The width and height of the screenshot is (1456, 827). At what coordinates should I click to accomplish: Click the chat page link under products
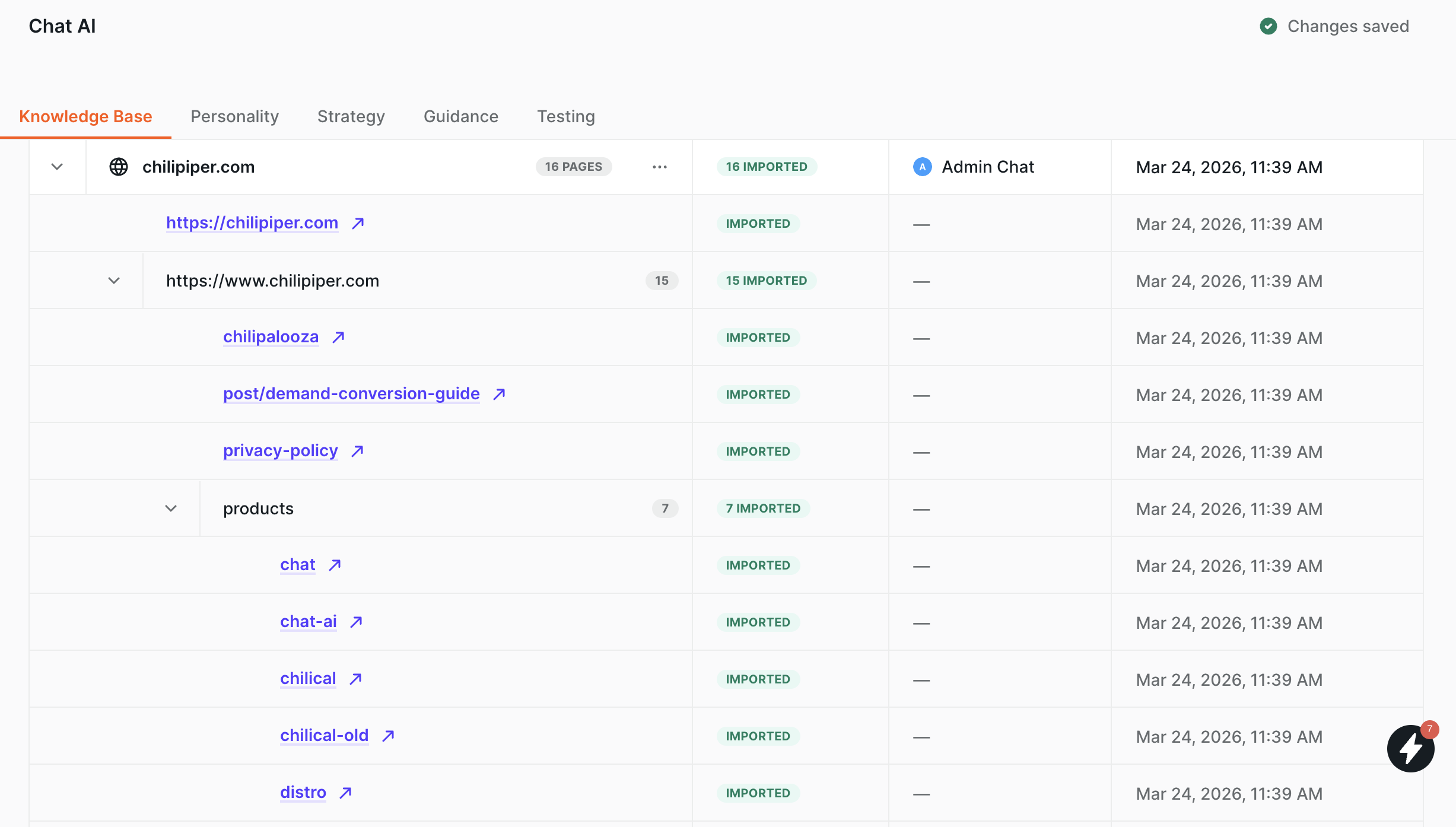297,565
